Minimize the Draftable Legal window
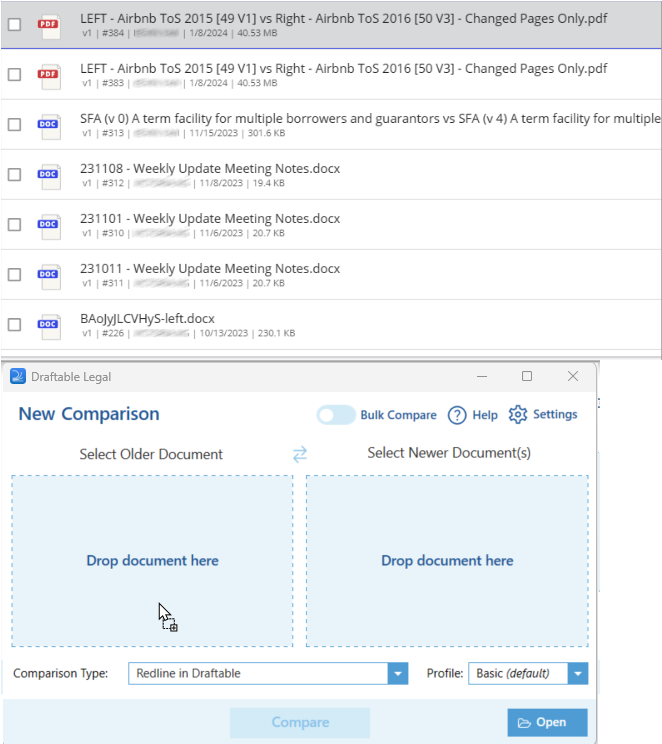The width and height of the screenshot is (662, 744). pos(482,376)
